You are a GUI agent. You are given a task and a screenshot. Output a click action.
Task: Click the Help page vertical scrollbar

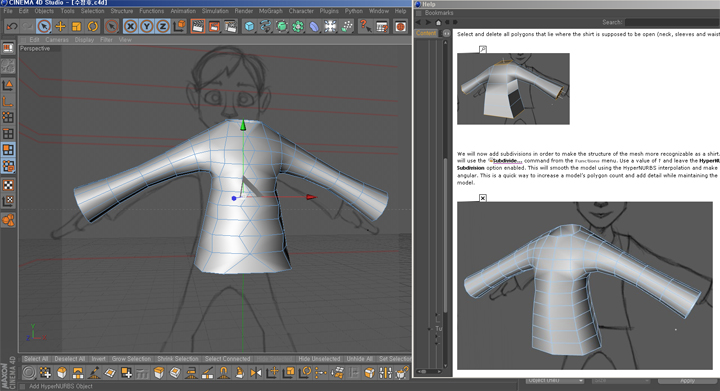pos(445,203)
